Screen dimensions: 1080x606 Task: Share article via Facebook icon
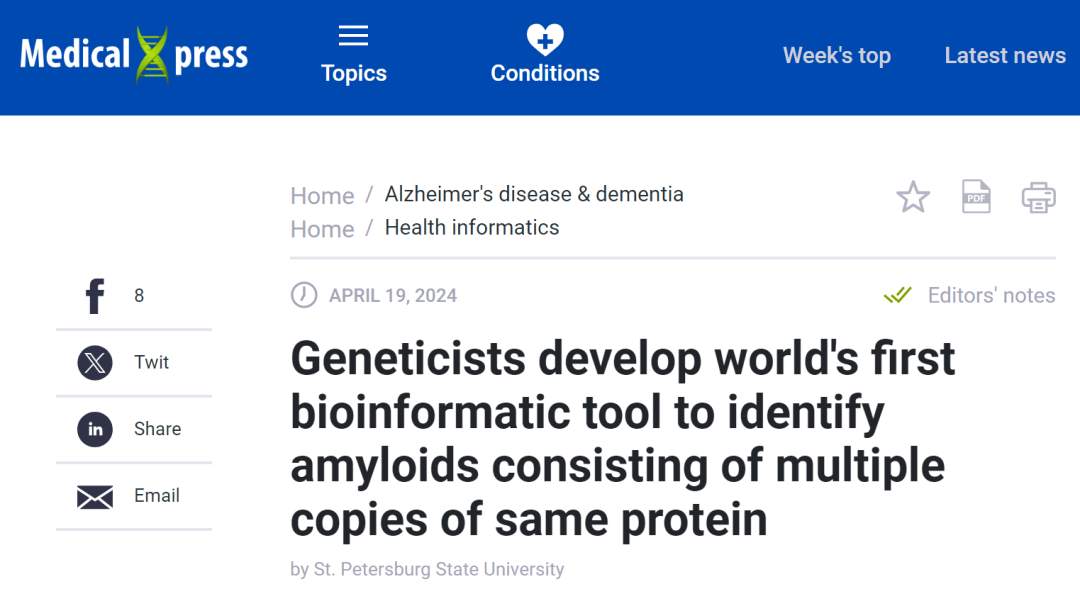[x=95, y=296]
